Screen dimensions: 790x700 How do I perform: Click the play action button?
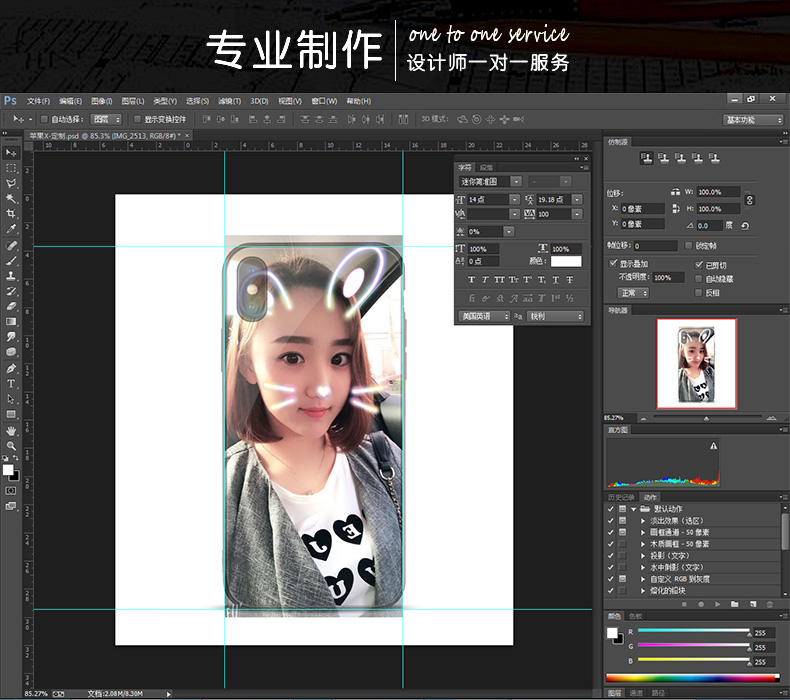(716, 604)
